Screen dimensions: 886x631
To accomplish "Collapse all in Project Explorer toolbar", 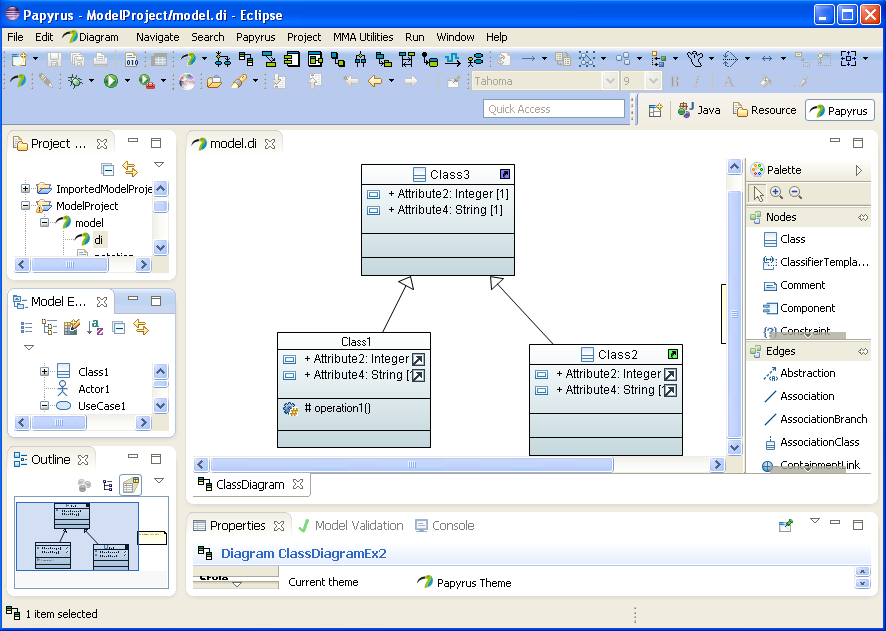I will point(107,169).
